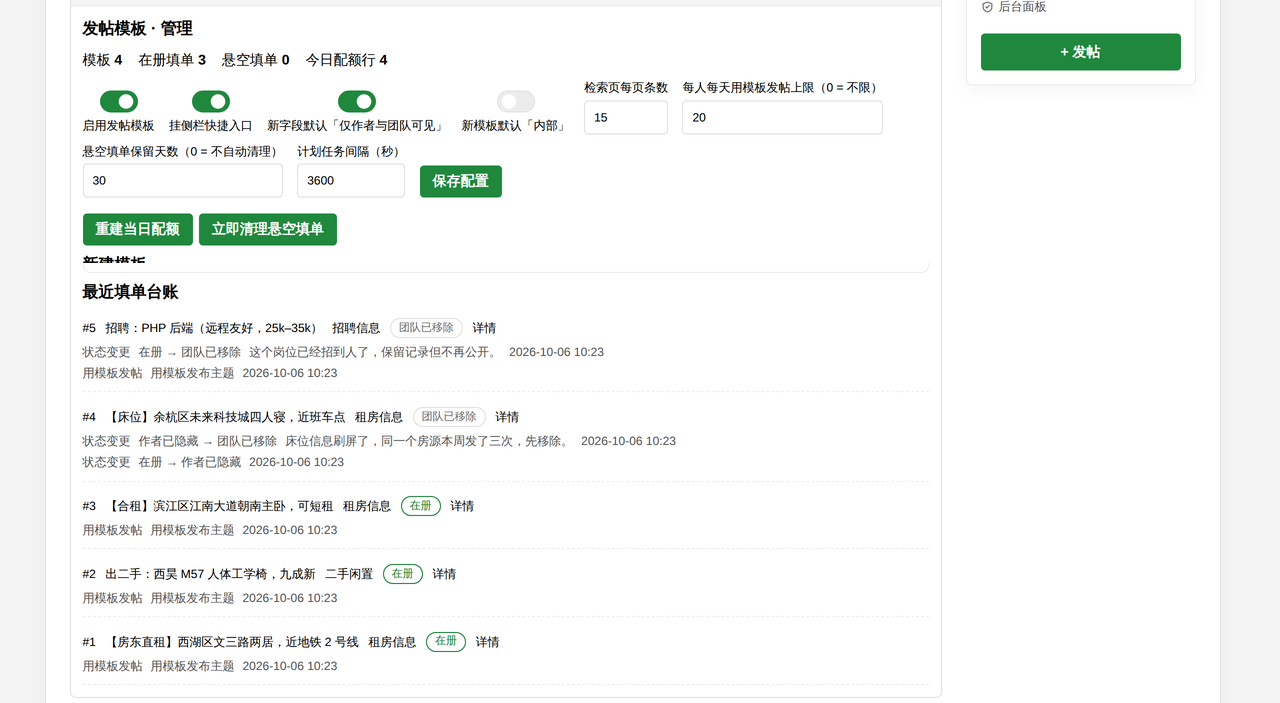Click the 检索页每页条数 input field
Image resolution: width=1280 pixels, height=703 pixels.
[626, 117]
